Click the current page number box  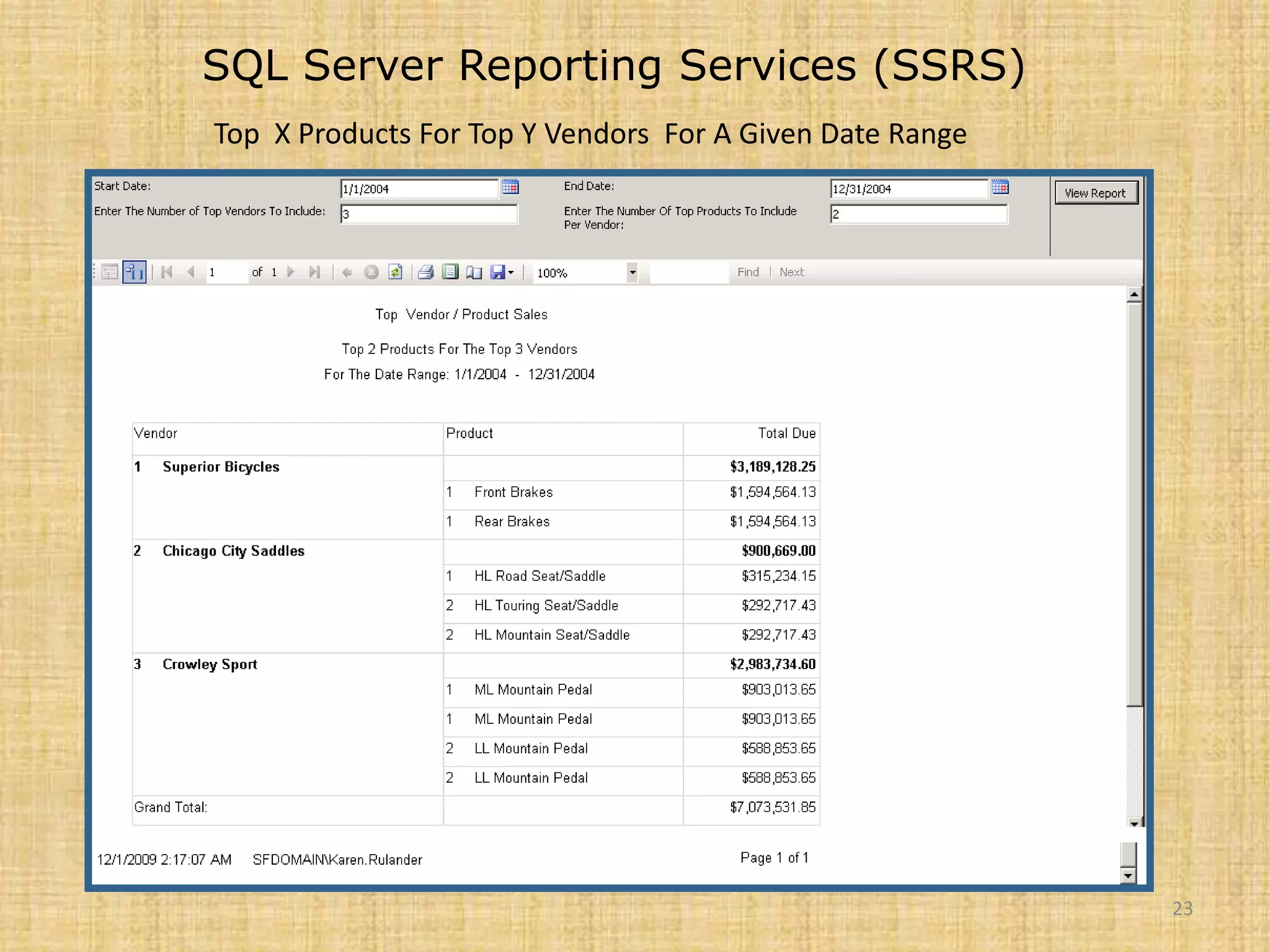tap(226, 273)
